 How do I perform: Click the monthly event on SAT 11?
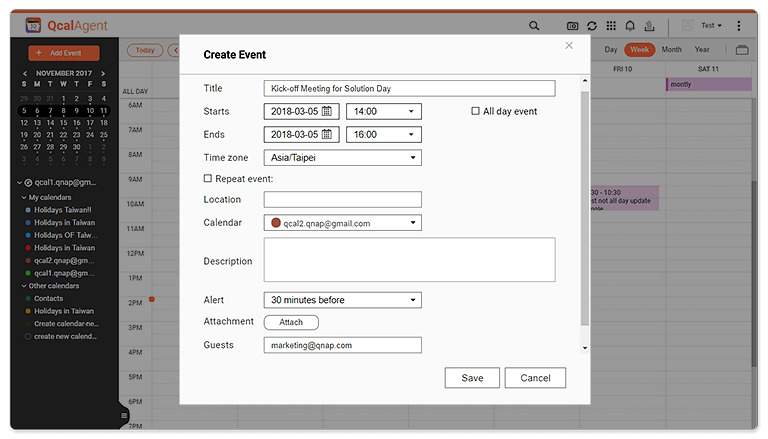tap(709, 84)
